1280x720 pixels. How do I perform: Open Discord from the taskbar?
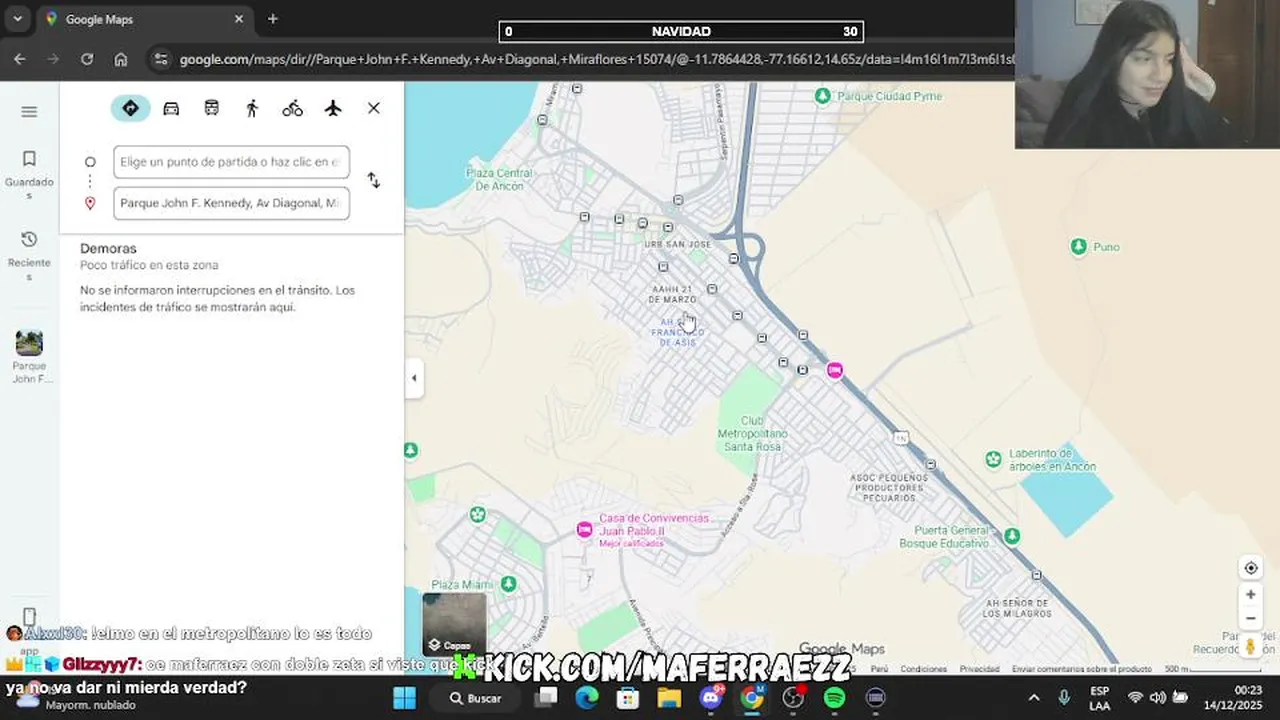711,698
